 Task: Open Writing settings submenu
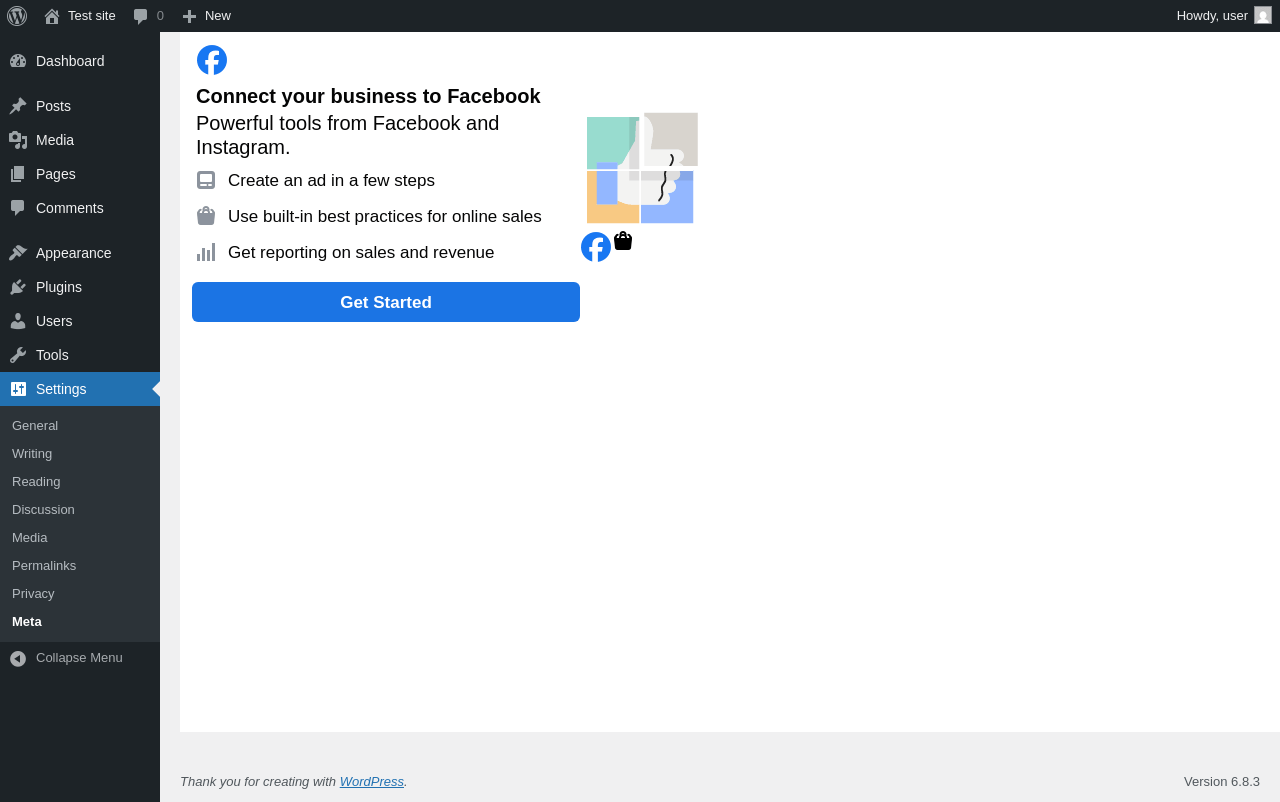pos(80,453)
